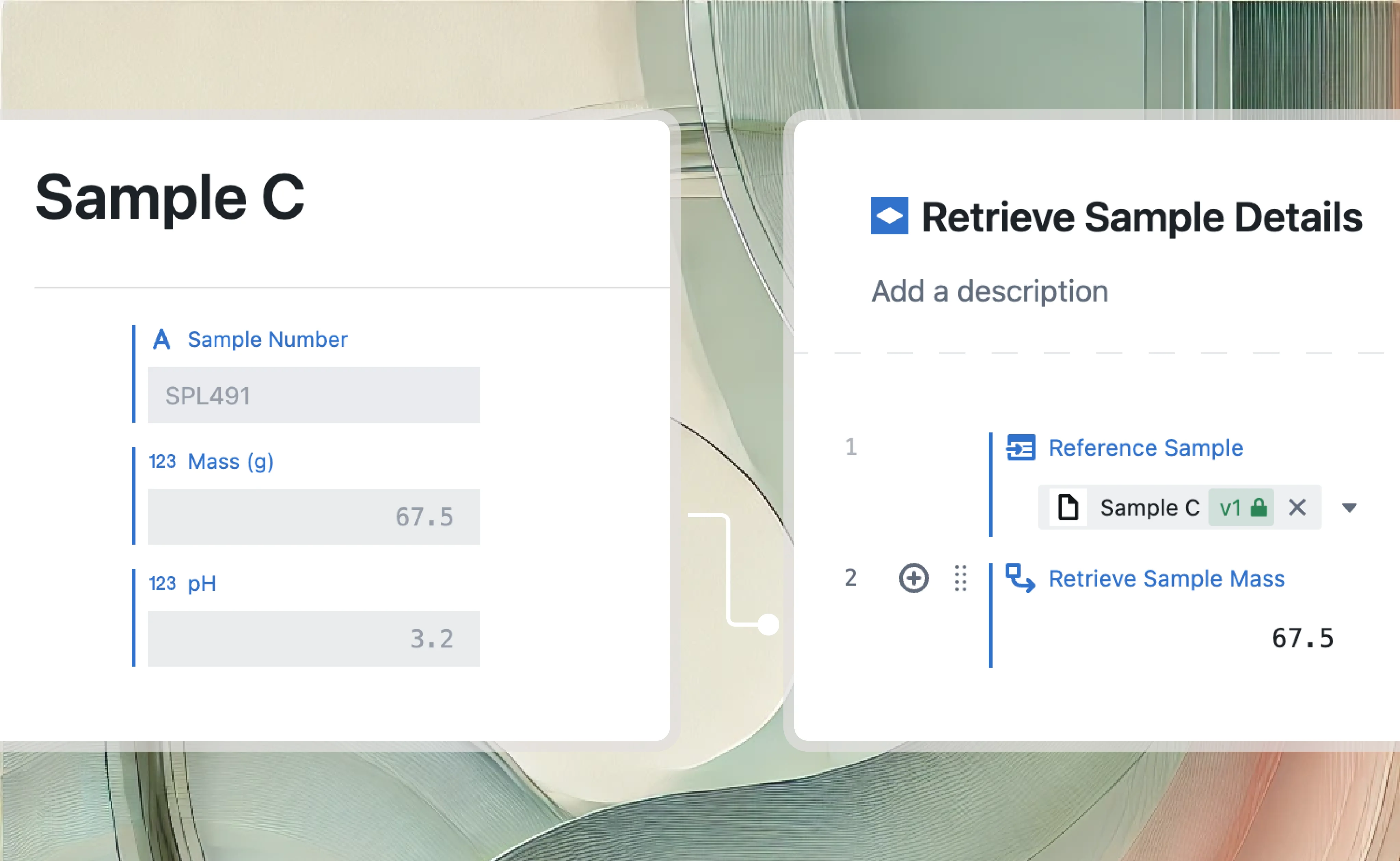
Task: Open the Reference Sample dropdown arrow
Action: pyautogui.click(x=1349, y=507)
